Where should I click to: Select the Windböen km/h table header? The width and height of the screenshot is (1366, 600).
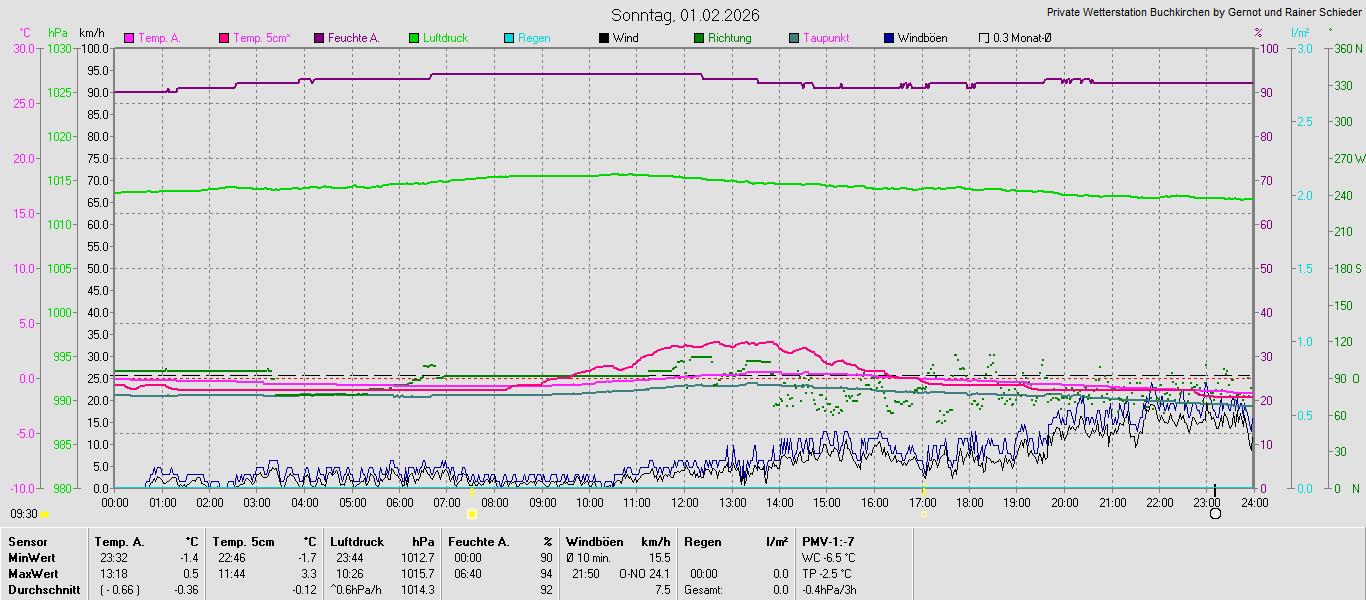tap(617, 541)
